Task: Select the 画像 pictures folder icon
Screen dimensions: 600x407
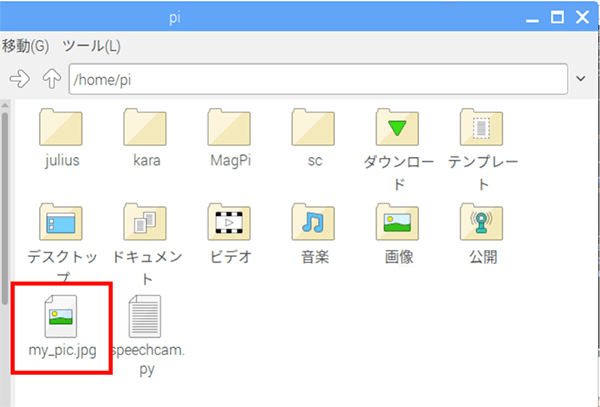Action: pyautogui.click(x=398, y=222)
